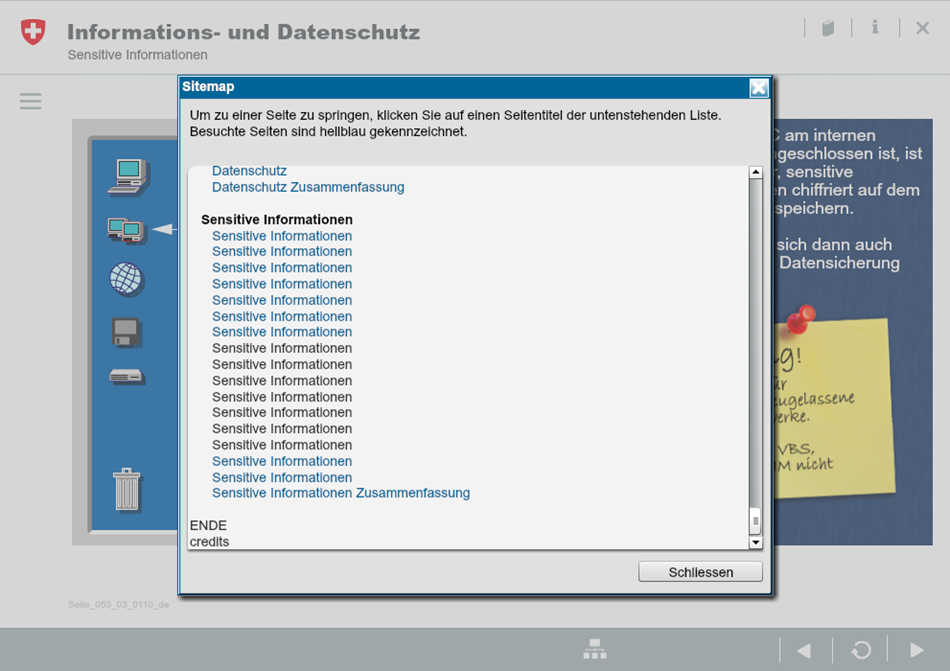Click the sitemap scrollbar down arrow
This screenshot has width=950, height=671.
756,542
